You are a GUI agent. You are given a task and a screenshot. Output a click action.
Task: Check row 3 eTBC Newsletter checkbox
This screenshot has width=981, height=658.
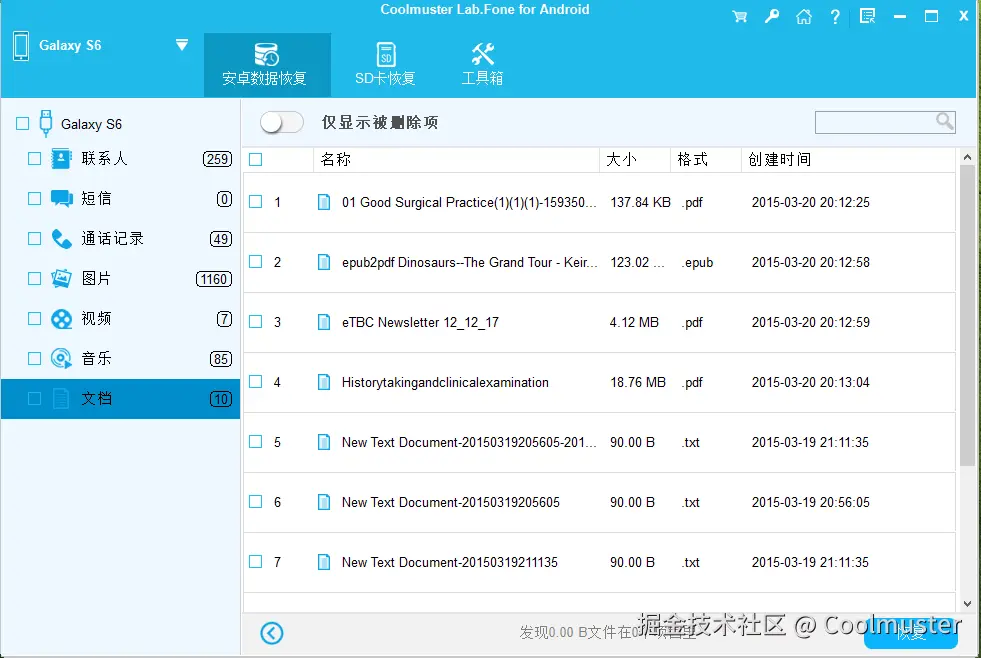(x=255, y=321)
